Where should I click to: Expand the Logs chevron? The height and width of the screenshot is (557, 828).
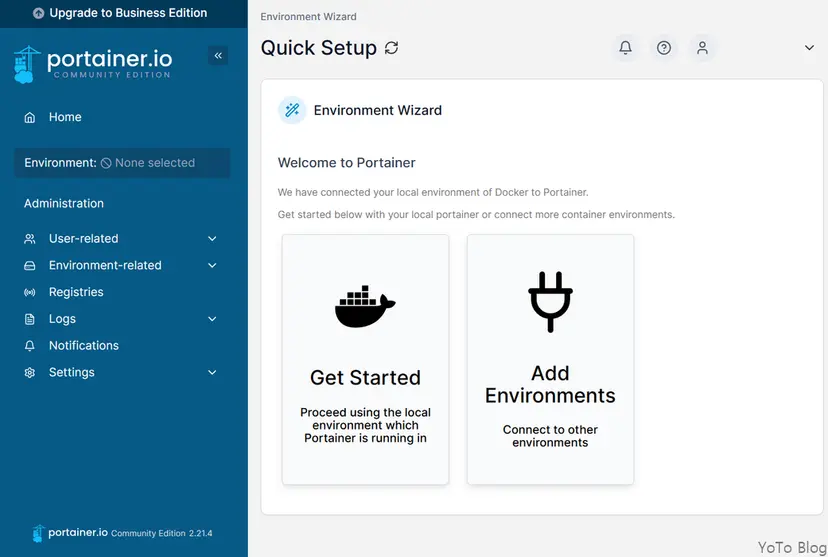(212, 319)
